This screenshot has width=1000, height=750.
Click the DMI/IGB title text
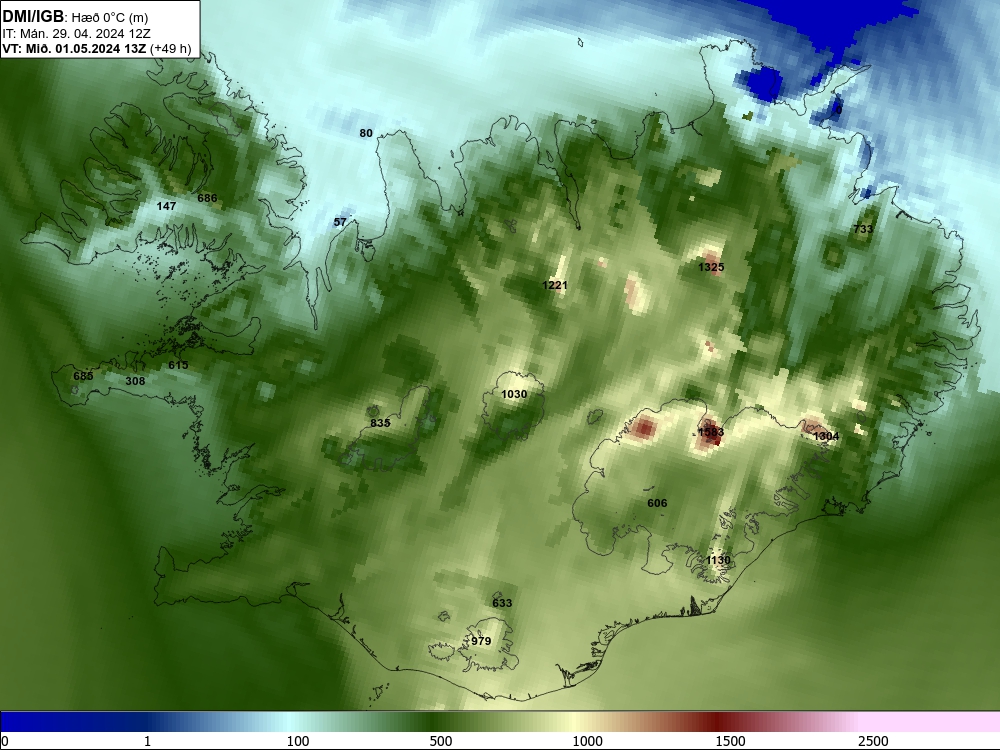pyautogui.click(x=34, y=16)
